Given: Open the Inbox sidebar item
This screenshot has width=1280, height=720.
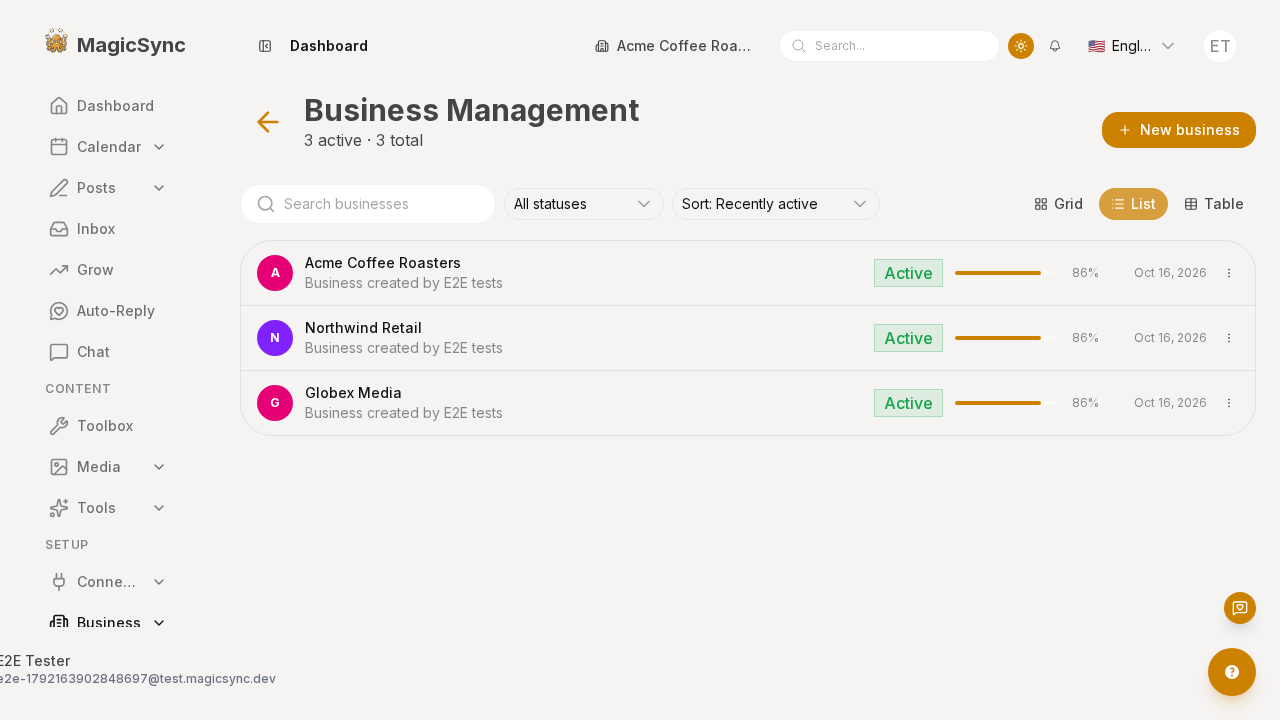Looking at the screenshot, I should (108, 229).
